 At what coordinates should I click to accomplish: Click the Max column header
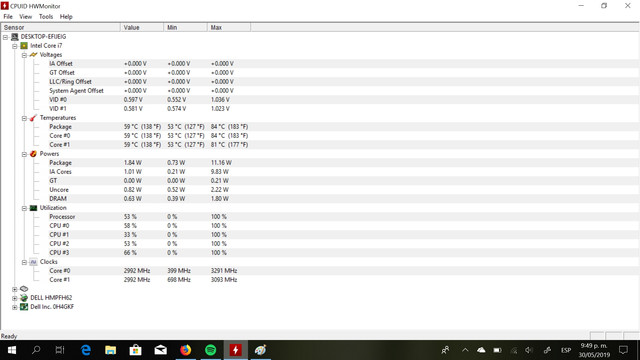pyautogui.click(x=229, y=27)
